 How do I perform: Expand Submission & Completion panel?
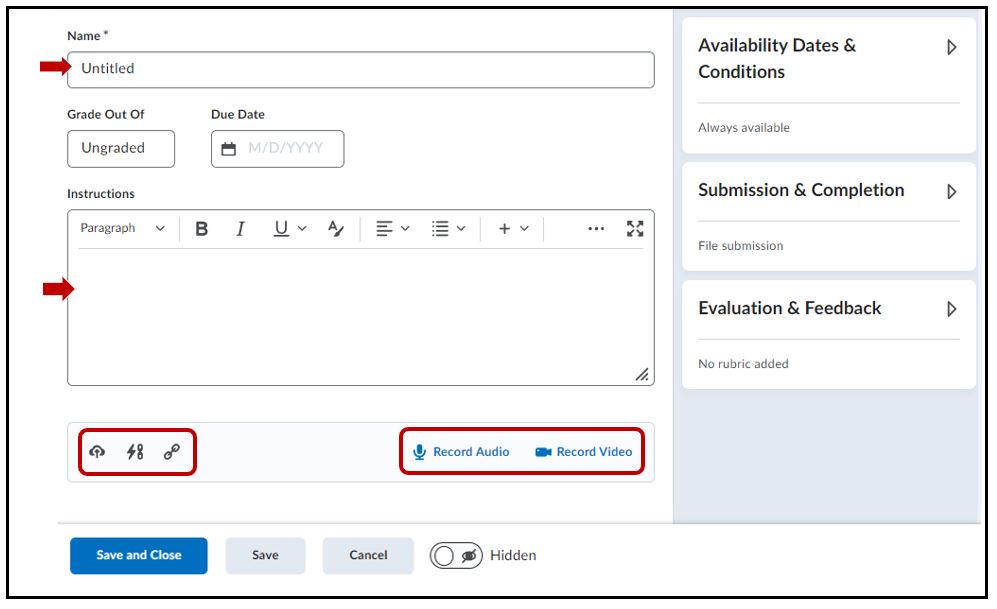pos(952,191)
